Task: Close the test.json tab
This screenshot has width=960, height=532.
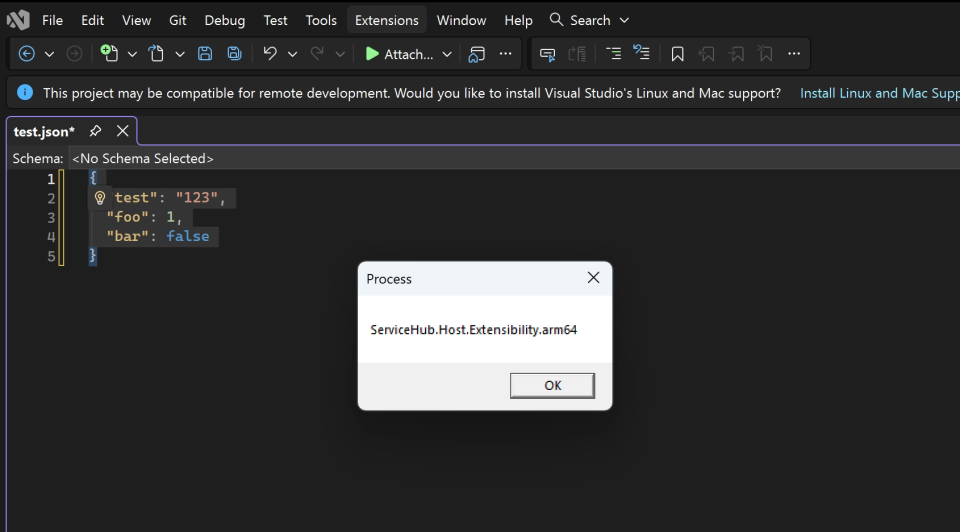Action: (122, 131)
